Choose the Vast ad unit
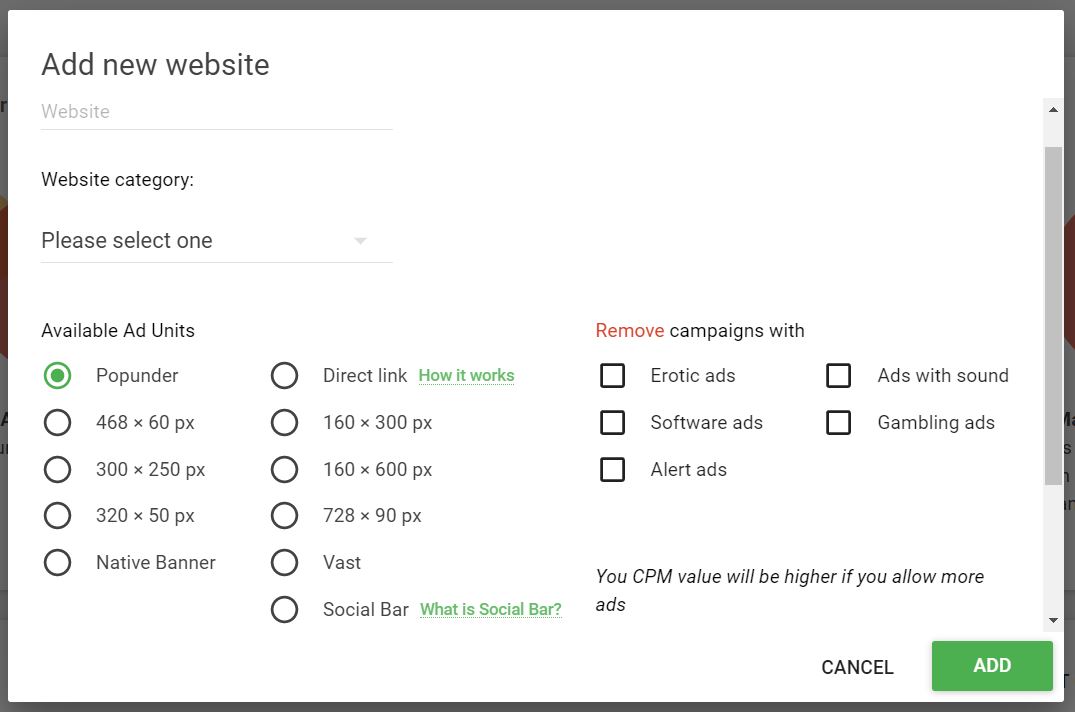The height and width of the screenshot is (712, 1075). [284, 562]
